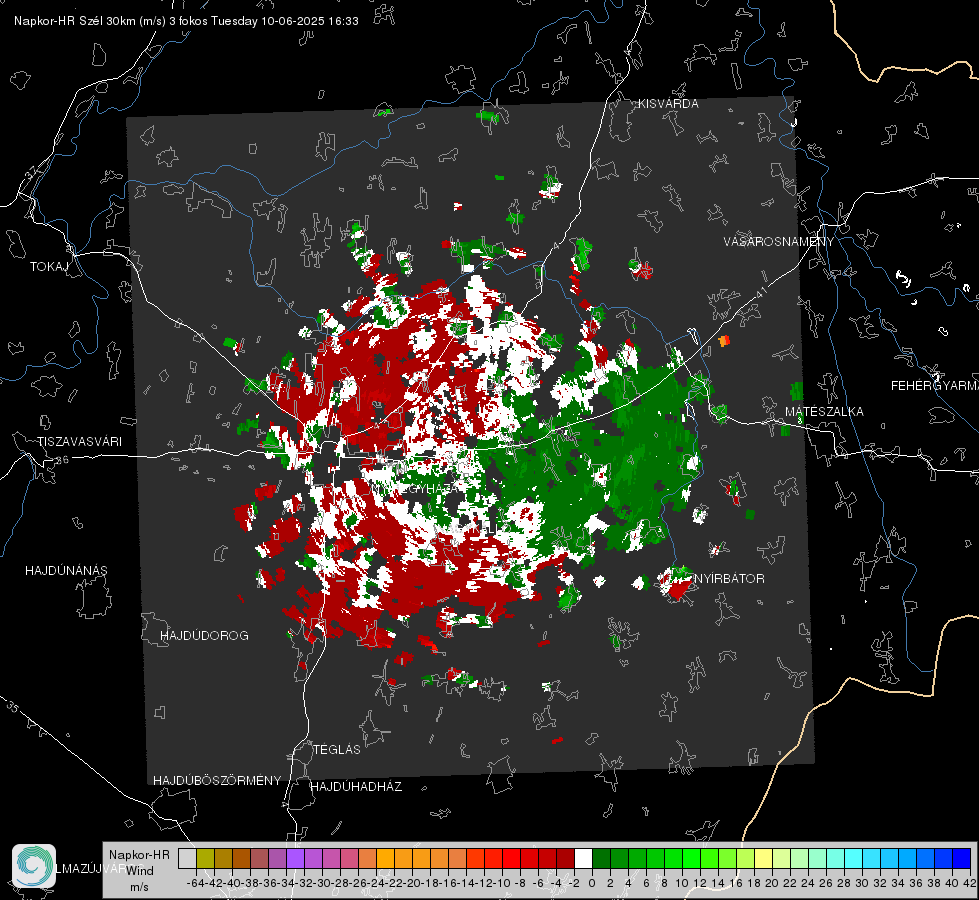Click the TOKAJ town label
This screenshot has height=900, width=979.
coord(49,267)
